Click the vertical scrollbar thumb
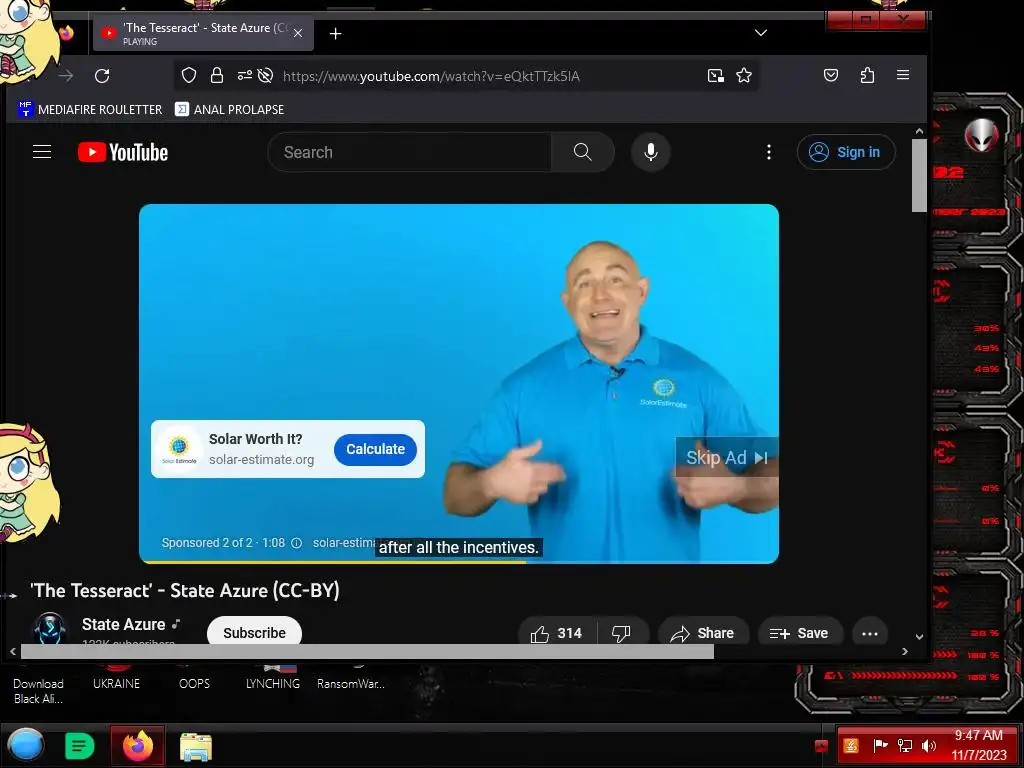The height and width of the screenshot is (768, 1024). [x=920, y=175]
